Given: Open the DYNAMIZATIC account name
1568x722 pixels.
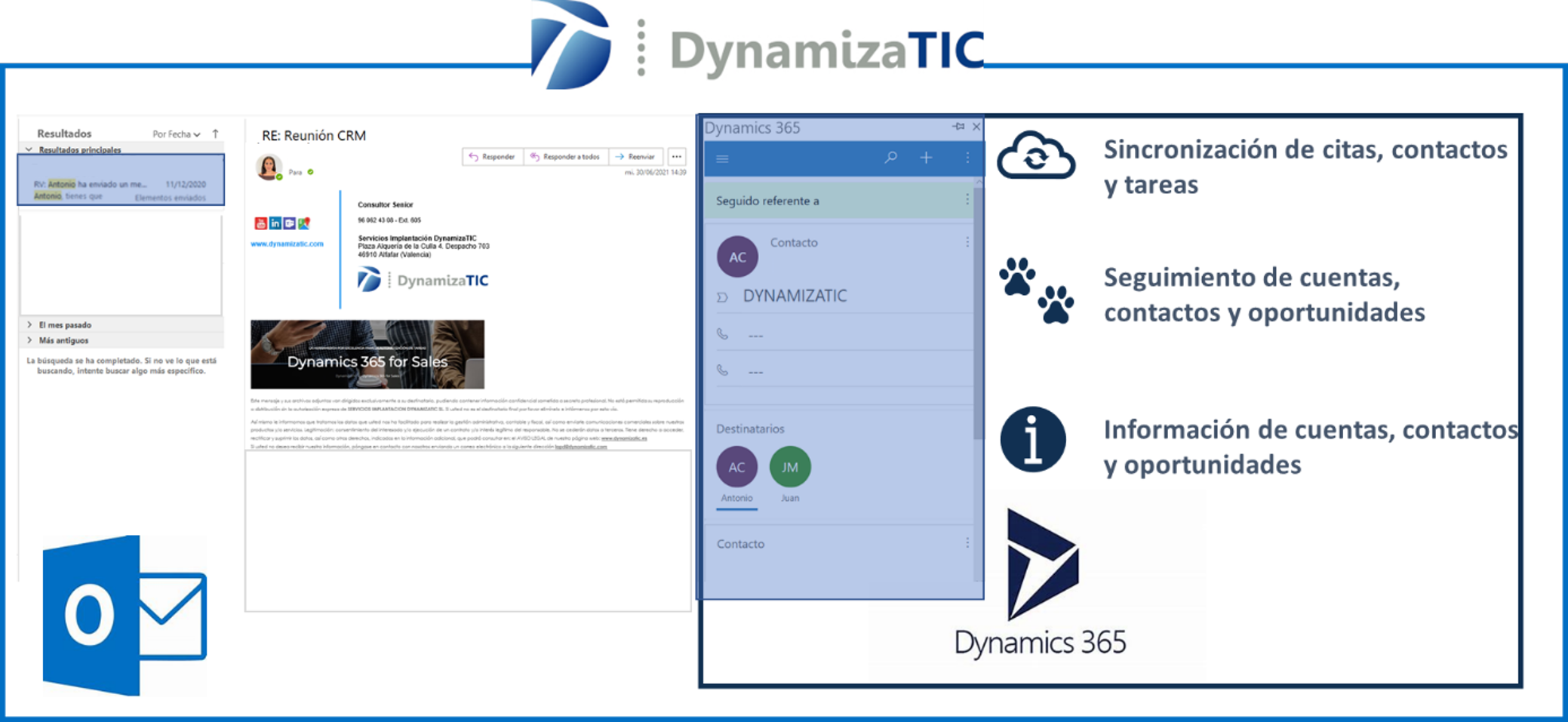Looking at the screenshot, I should coord(795,296).
